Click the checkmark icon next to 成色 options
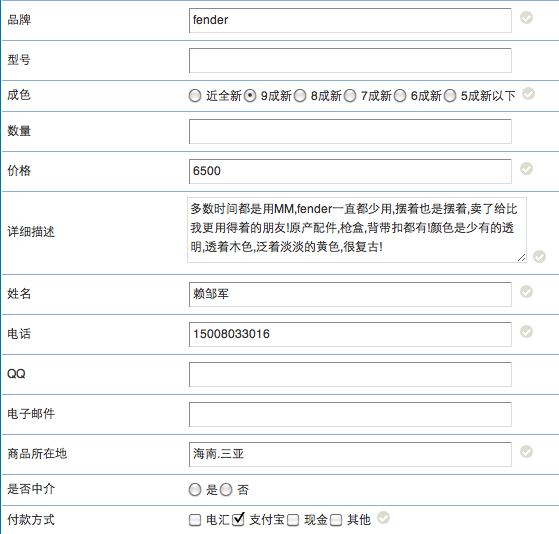Viewport: 559px width, 534px height. 528,94
